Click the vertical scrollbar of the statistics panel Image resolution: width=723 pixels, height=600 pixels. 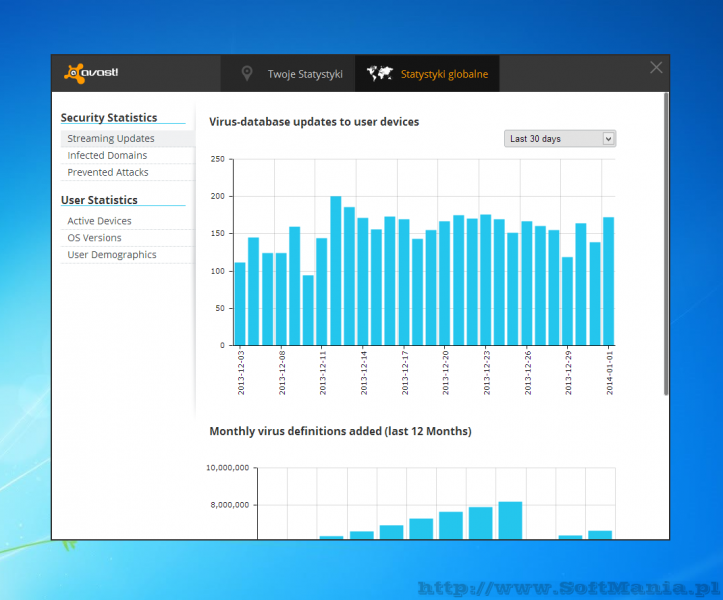pos(666,244)
